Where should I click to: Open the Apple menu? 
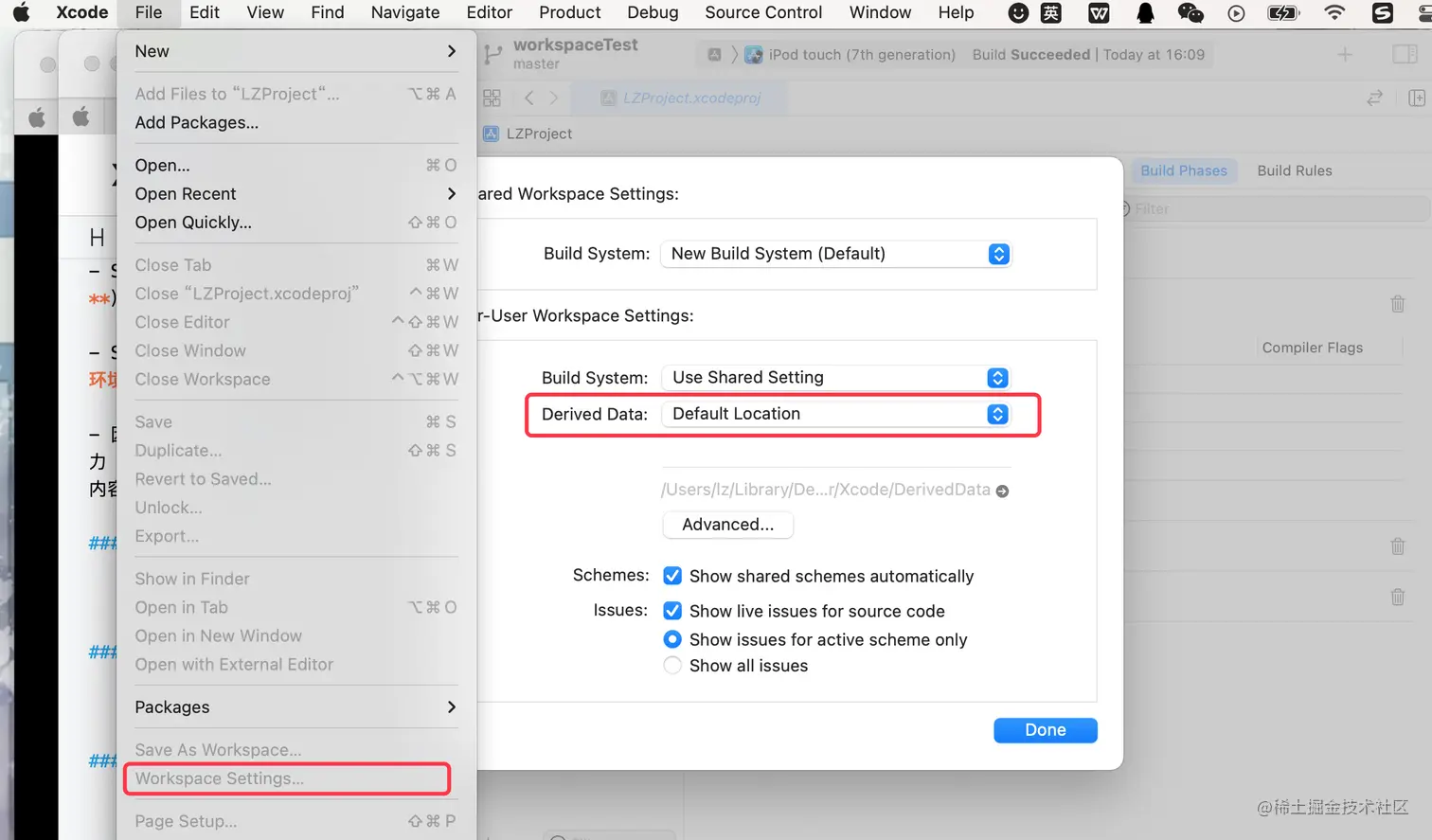click(21, 12)
